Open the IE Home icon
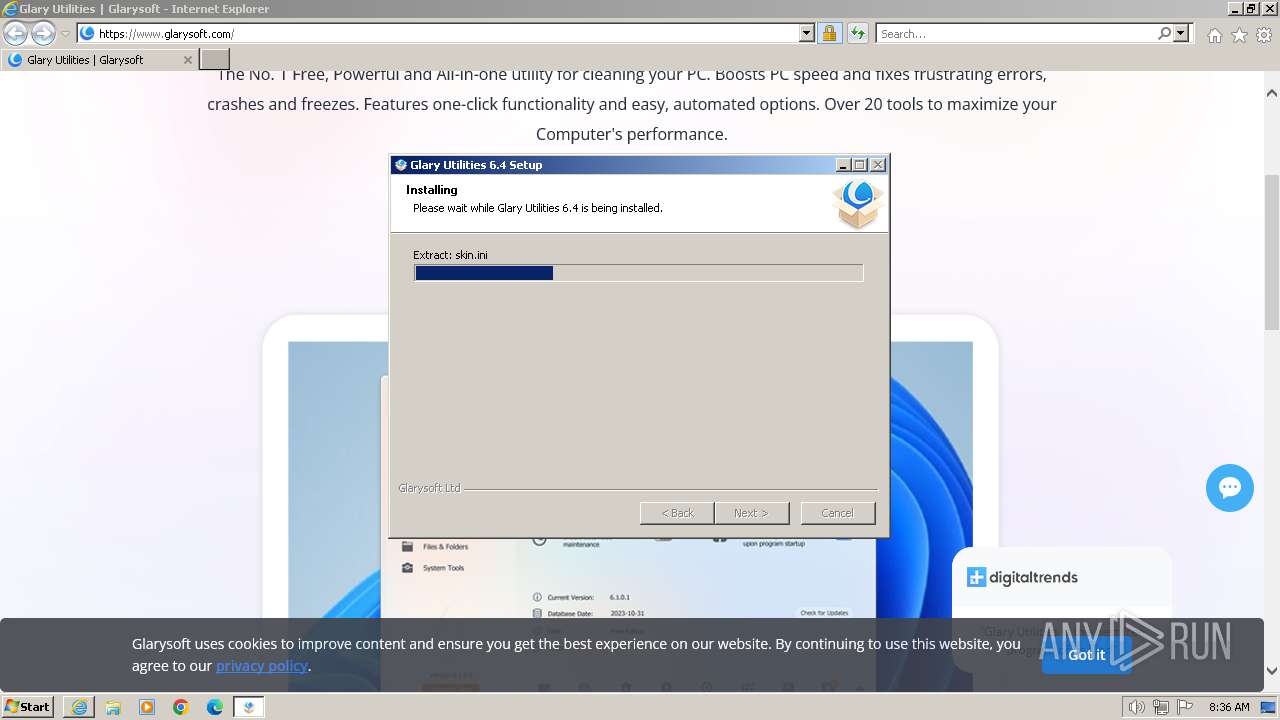1280x720 pixels. click(x=1214, y=35)
